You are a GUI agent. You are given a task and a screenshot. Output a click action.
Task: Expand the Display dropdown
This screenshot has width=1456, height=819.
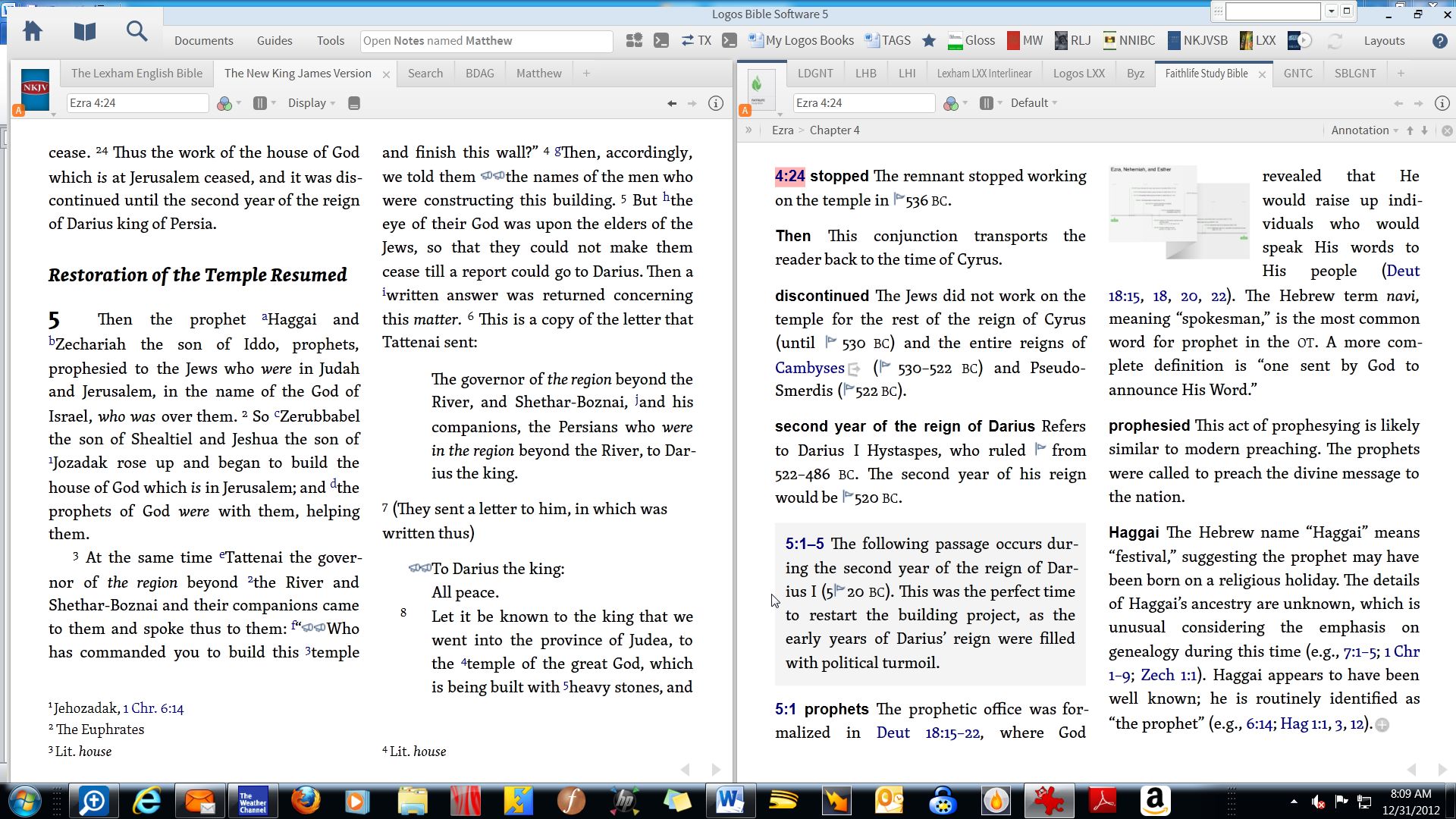[312, 103]
